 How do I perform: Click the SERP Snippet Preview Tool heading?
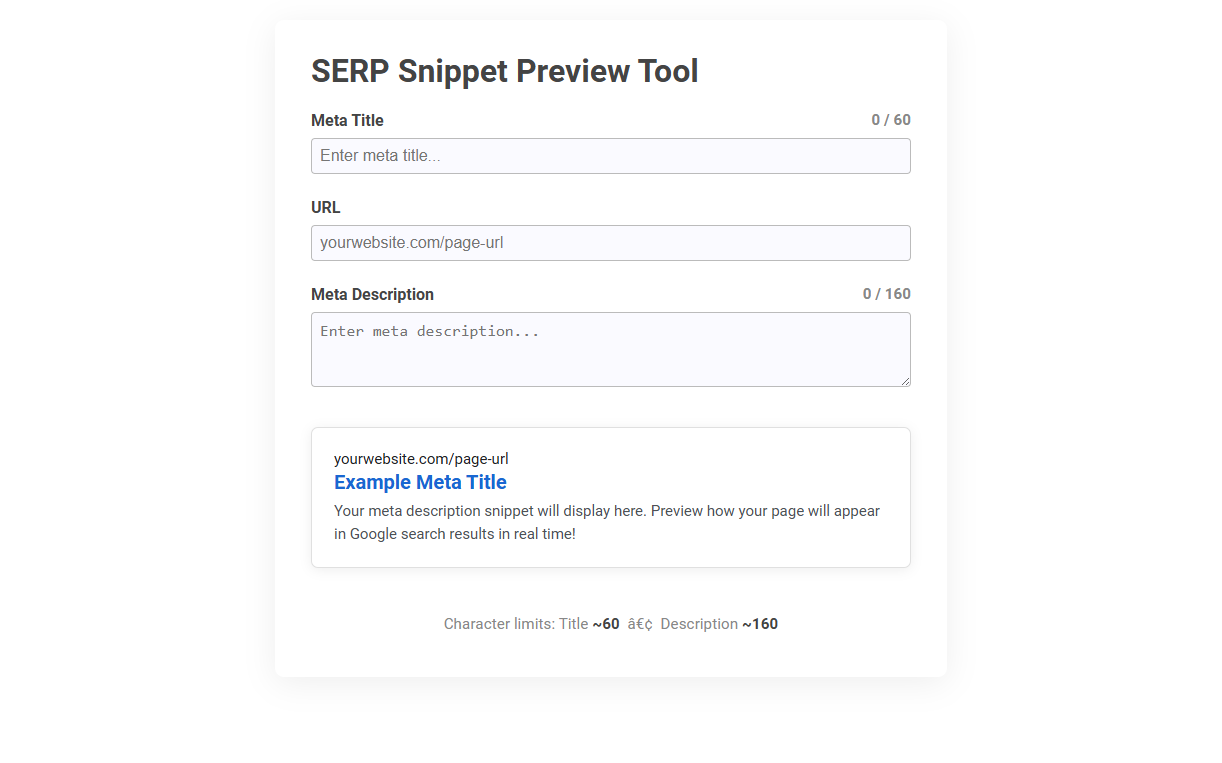[x=504, y=71]
